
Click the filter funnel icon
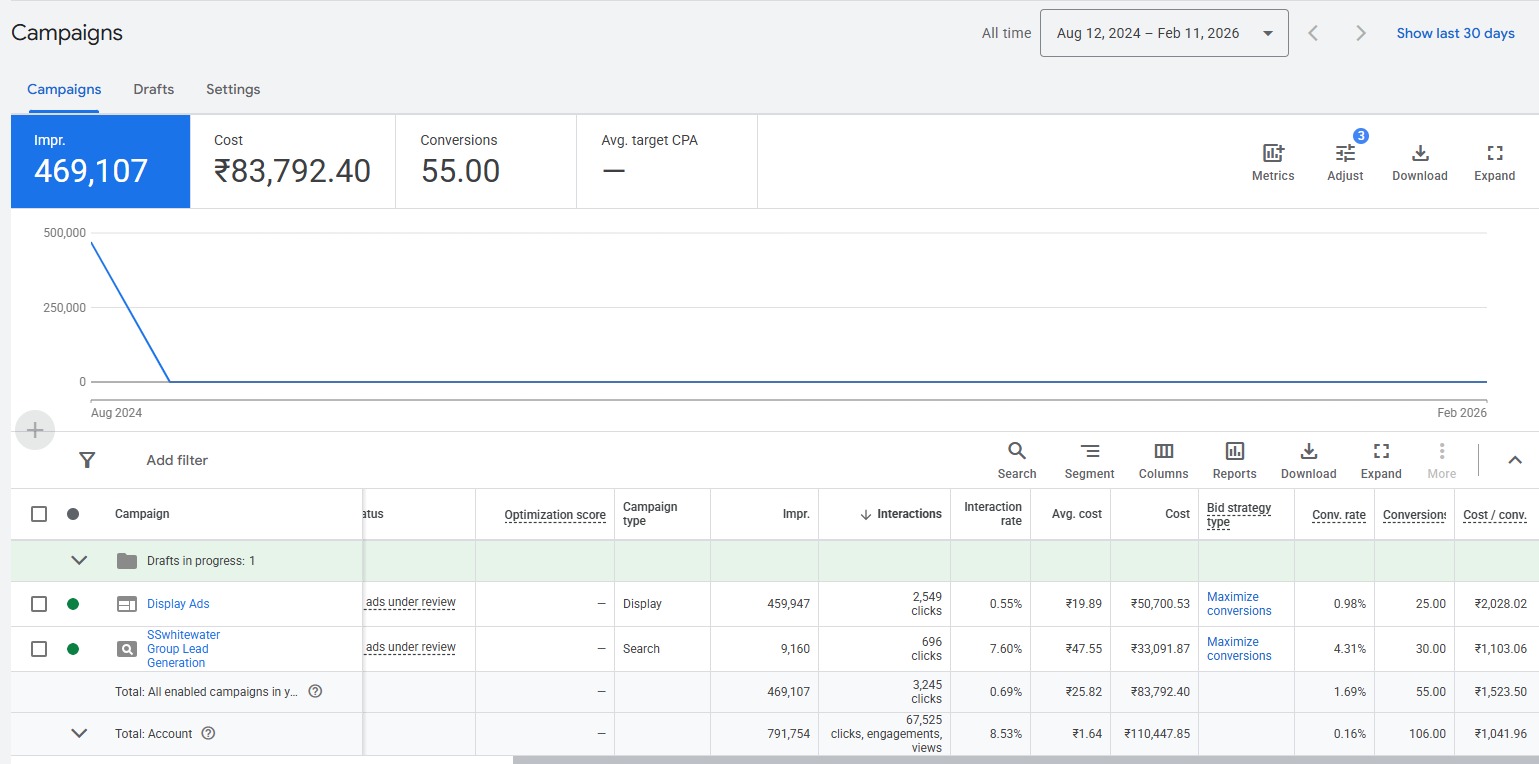(x=87, y=460)
